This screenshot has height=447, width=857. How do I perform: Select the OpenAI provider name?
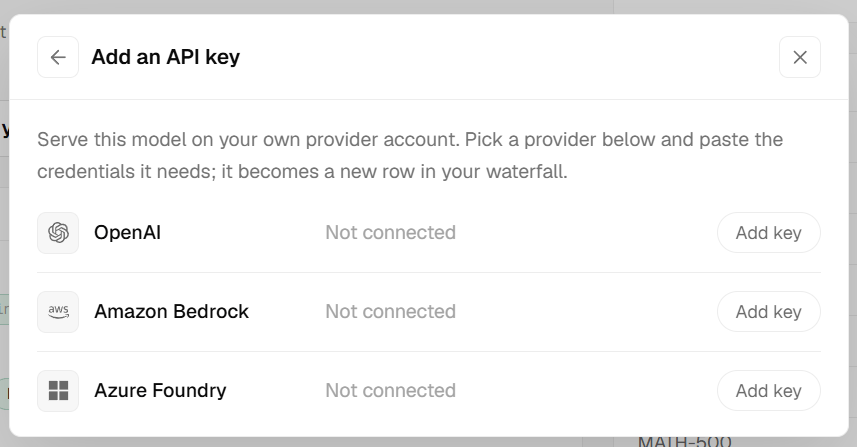point(127,233)
